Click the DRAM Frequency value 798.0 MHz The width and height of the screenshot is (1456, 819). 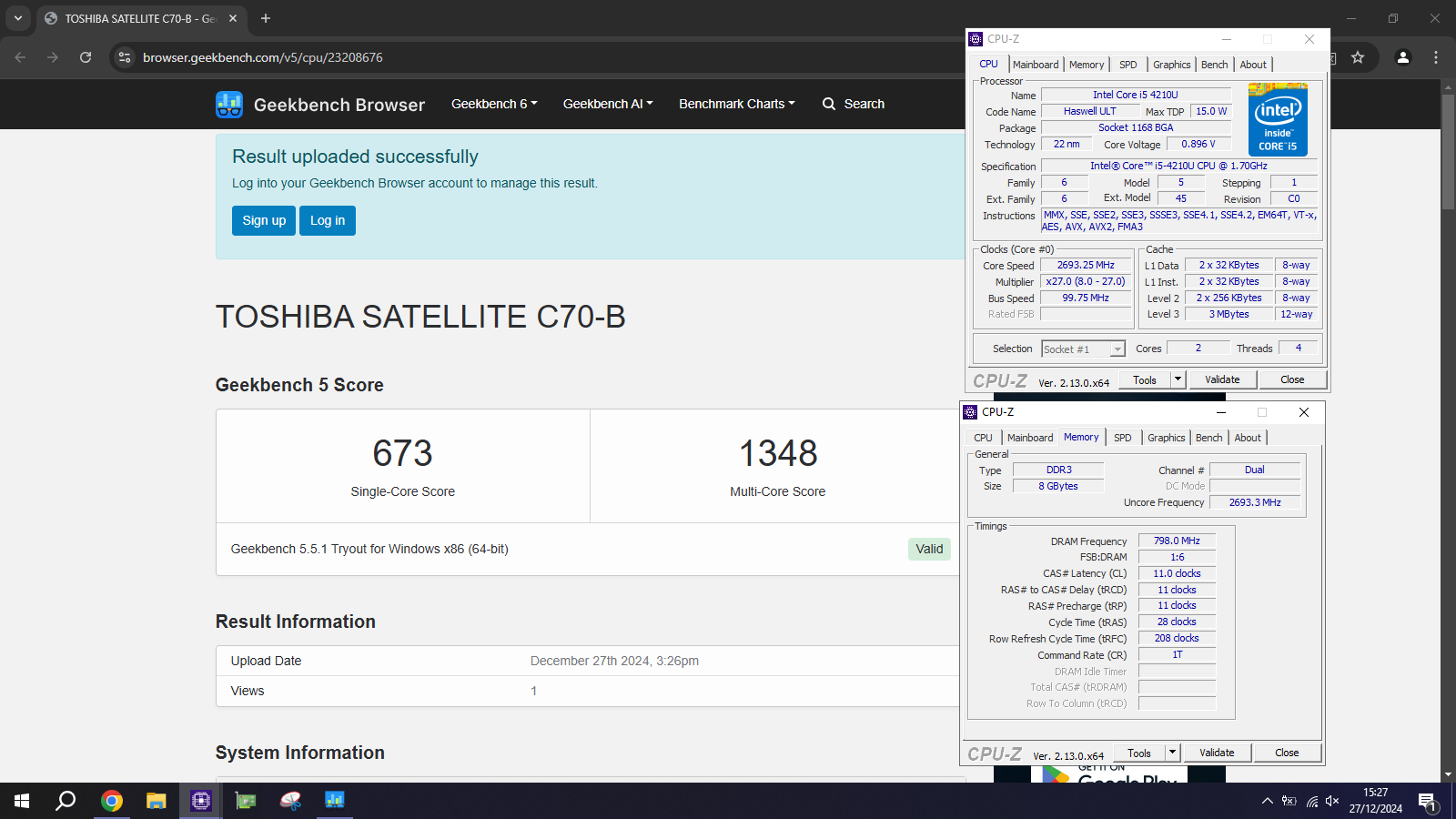point(1177,541)
